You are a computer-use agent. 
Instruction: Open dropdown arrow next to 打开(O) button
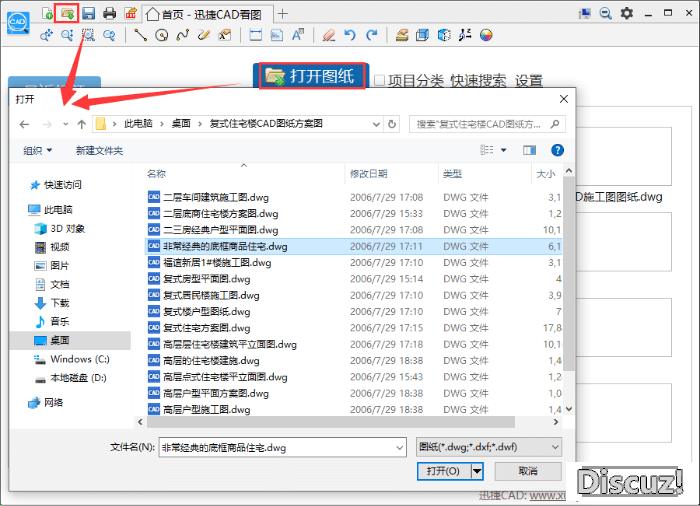(x=477, y=471)
